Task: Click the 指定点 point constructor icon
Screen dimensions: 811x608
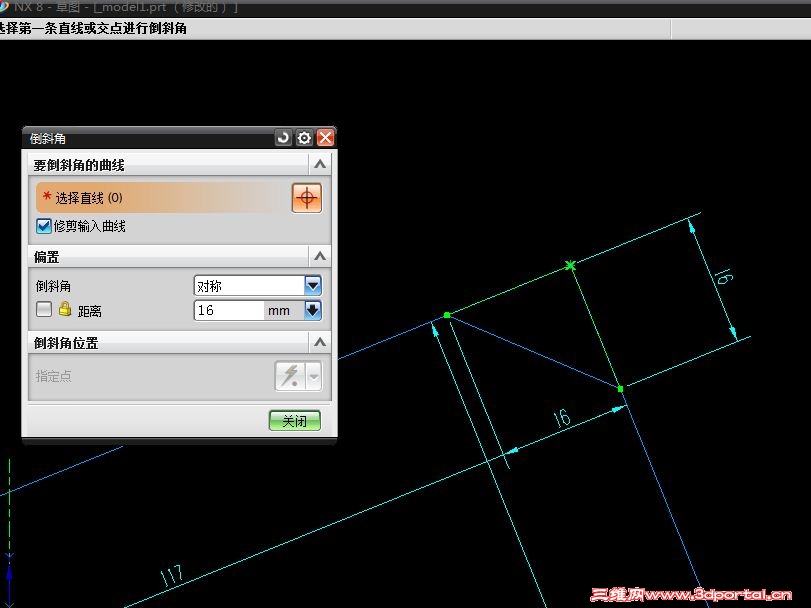Action: point(290,376)
